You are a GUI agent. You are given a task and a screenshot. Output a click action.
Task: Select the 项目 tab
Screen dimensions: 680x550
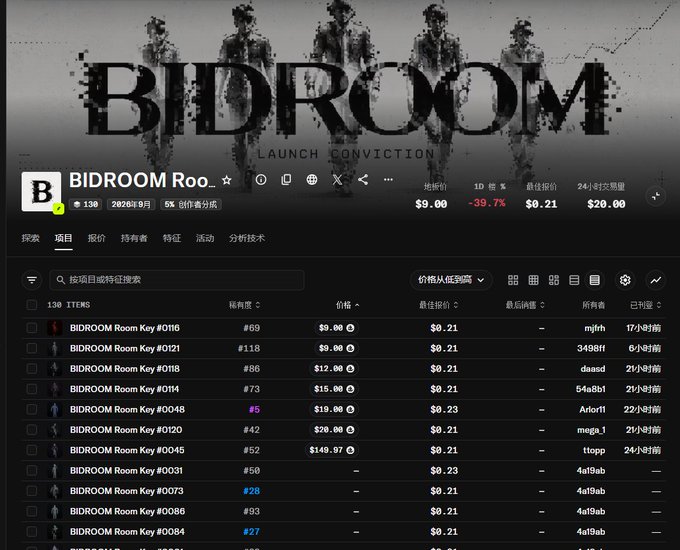pos(63,238)
